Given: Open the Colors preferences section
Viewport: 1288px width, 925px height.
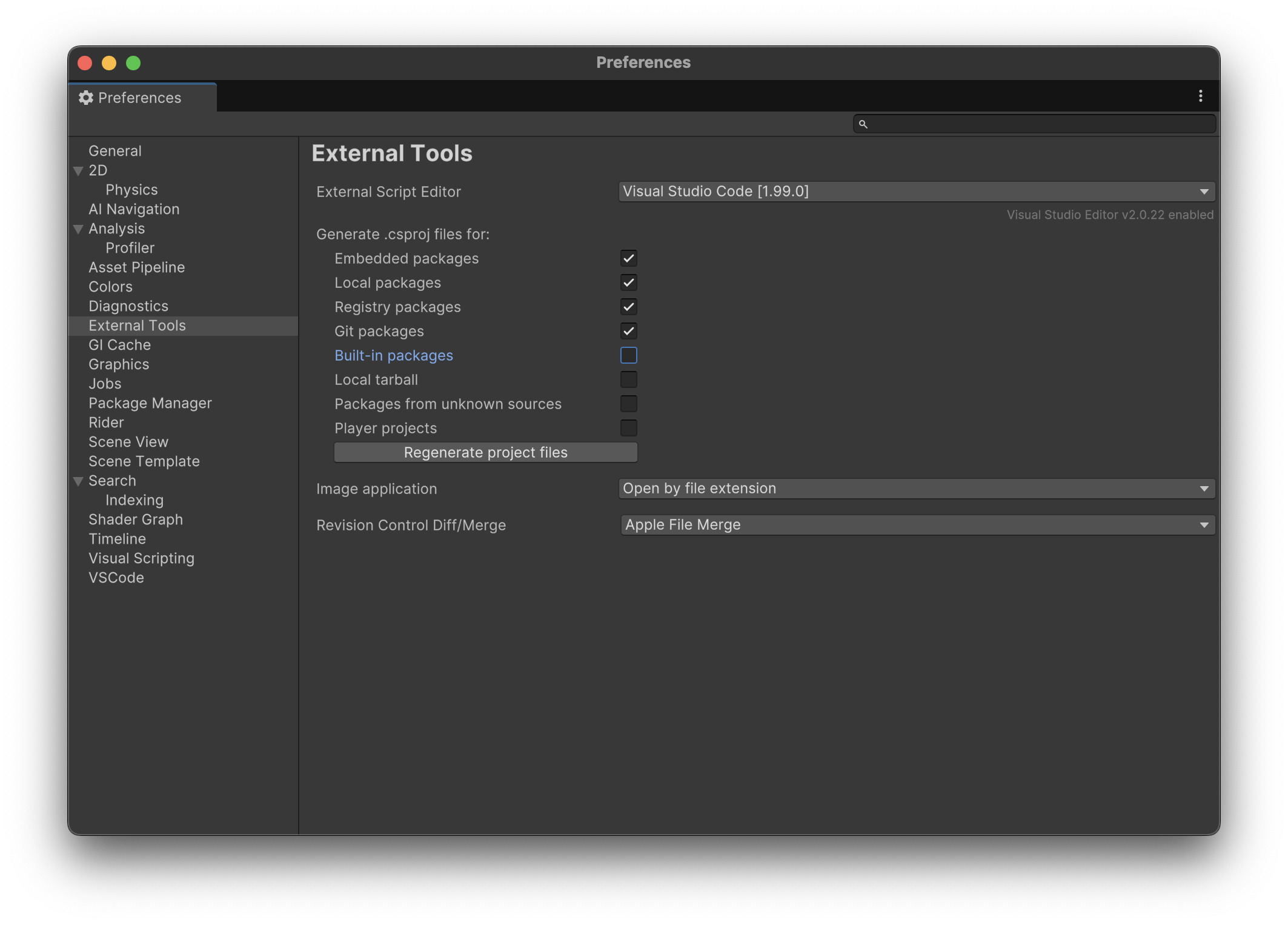Looking at the screenshot, I should click(x=110, y=287).
